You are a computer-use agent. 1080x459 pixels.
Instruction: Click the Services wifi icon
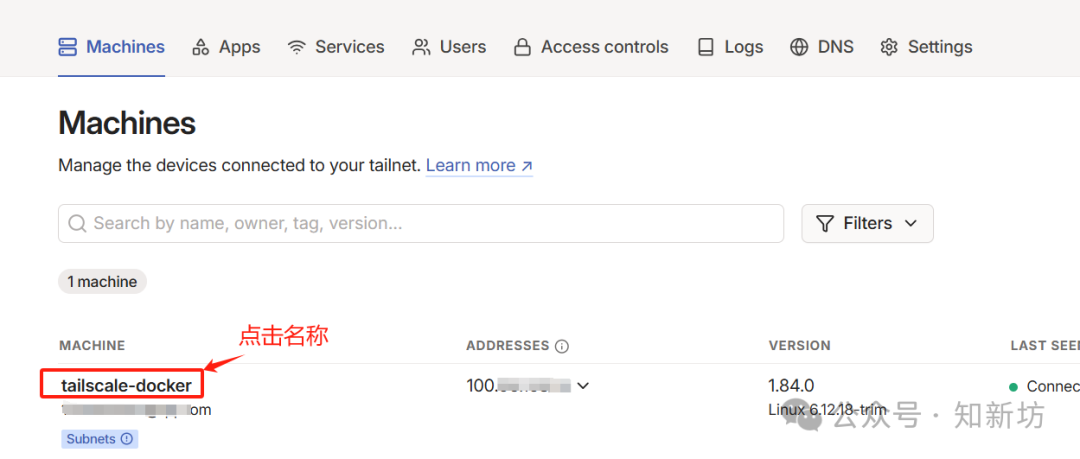tap(296, 47)
